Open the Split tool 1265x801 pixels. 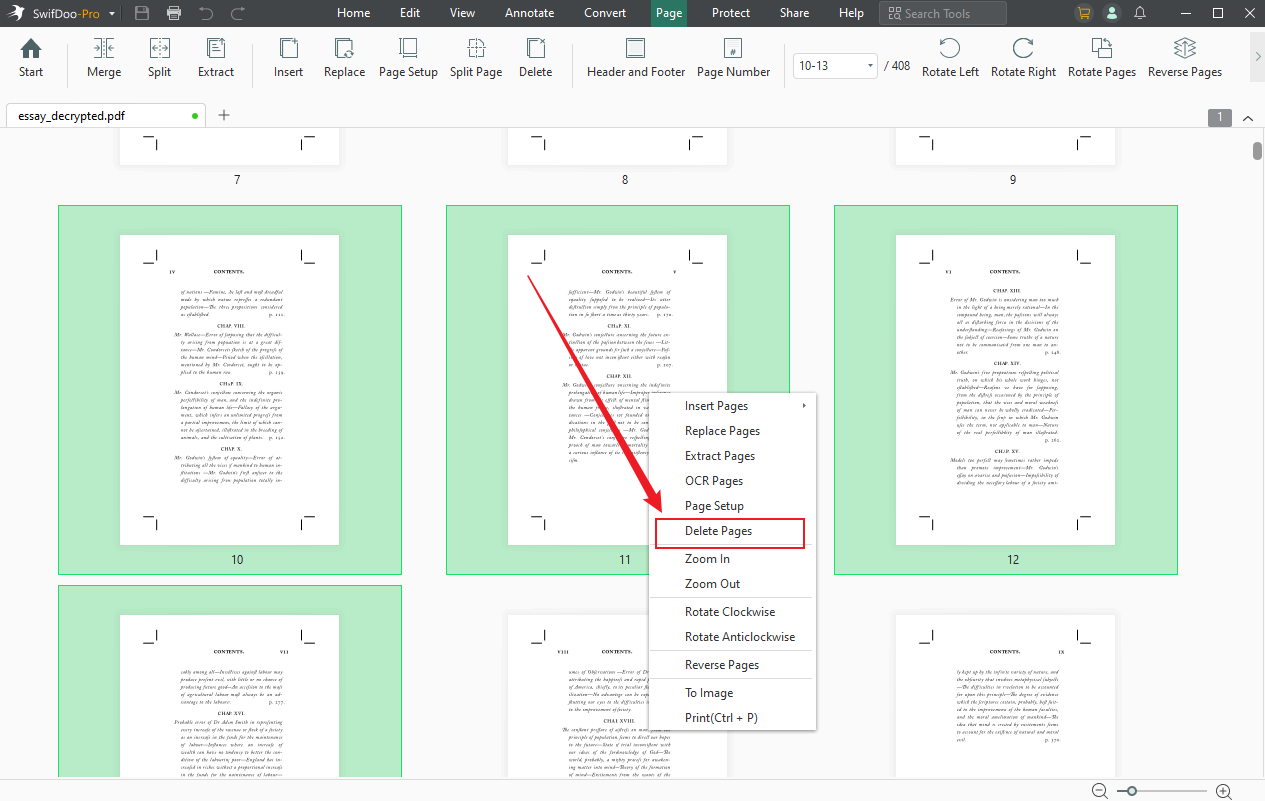tap(160, 58)
